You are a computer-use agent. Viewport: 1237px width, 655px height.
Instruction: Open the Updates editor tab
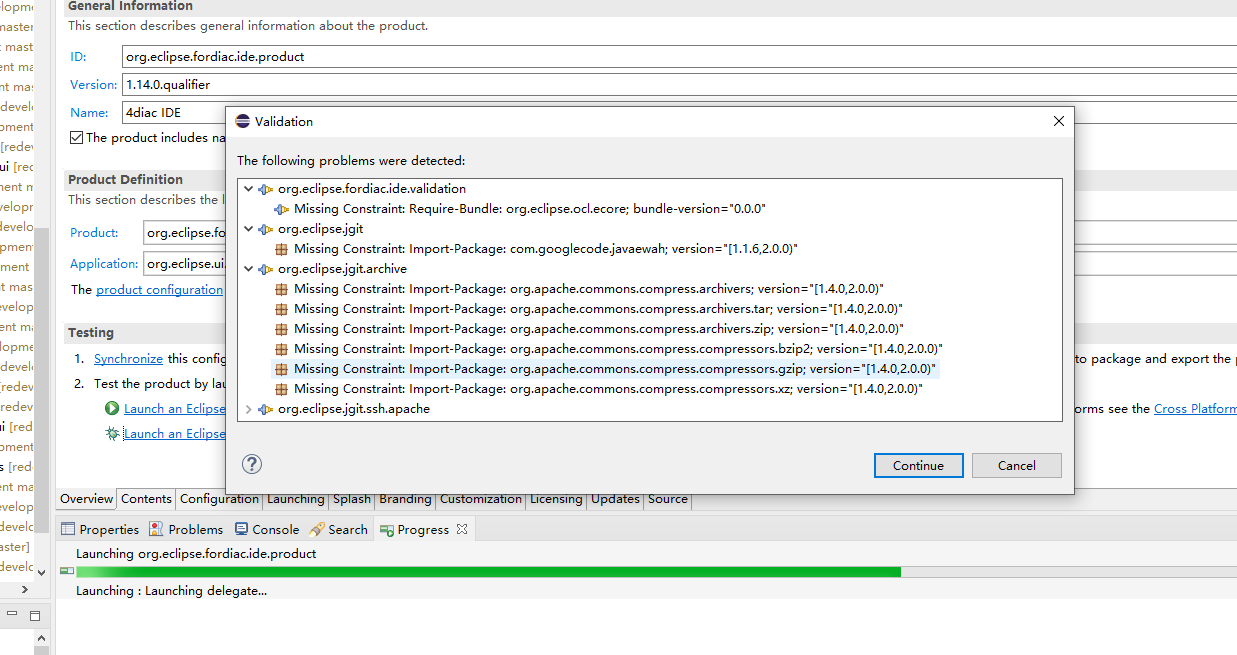[x=616, y=499]
